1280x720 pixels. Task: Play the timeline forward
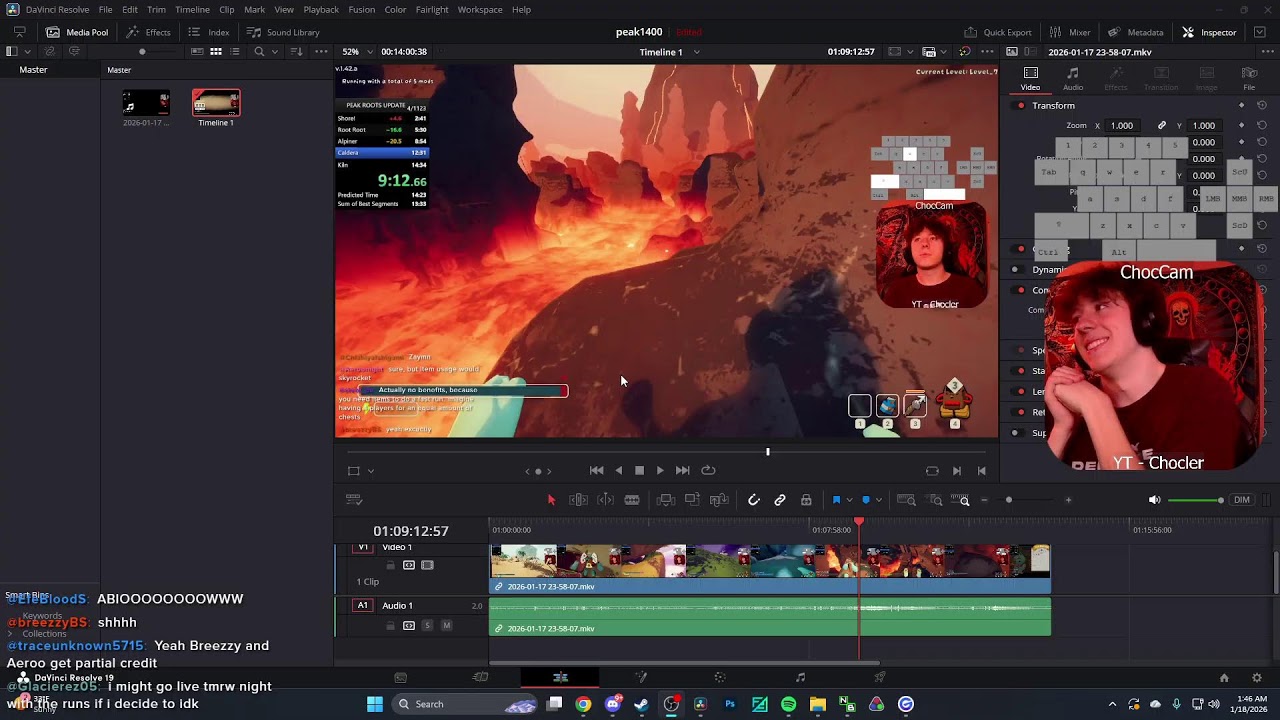660,471
